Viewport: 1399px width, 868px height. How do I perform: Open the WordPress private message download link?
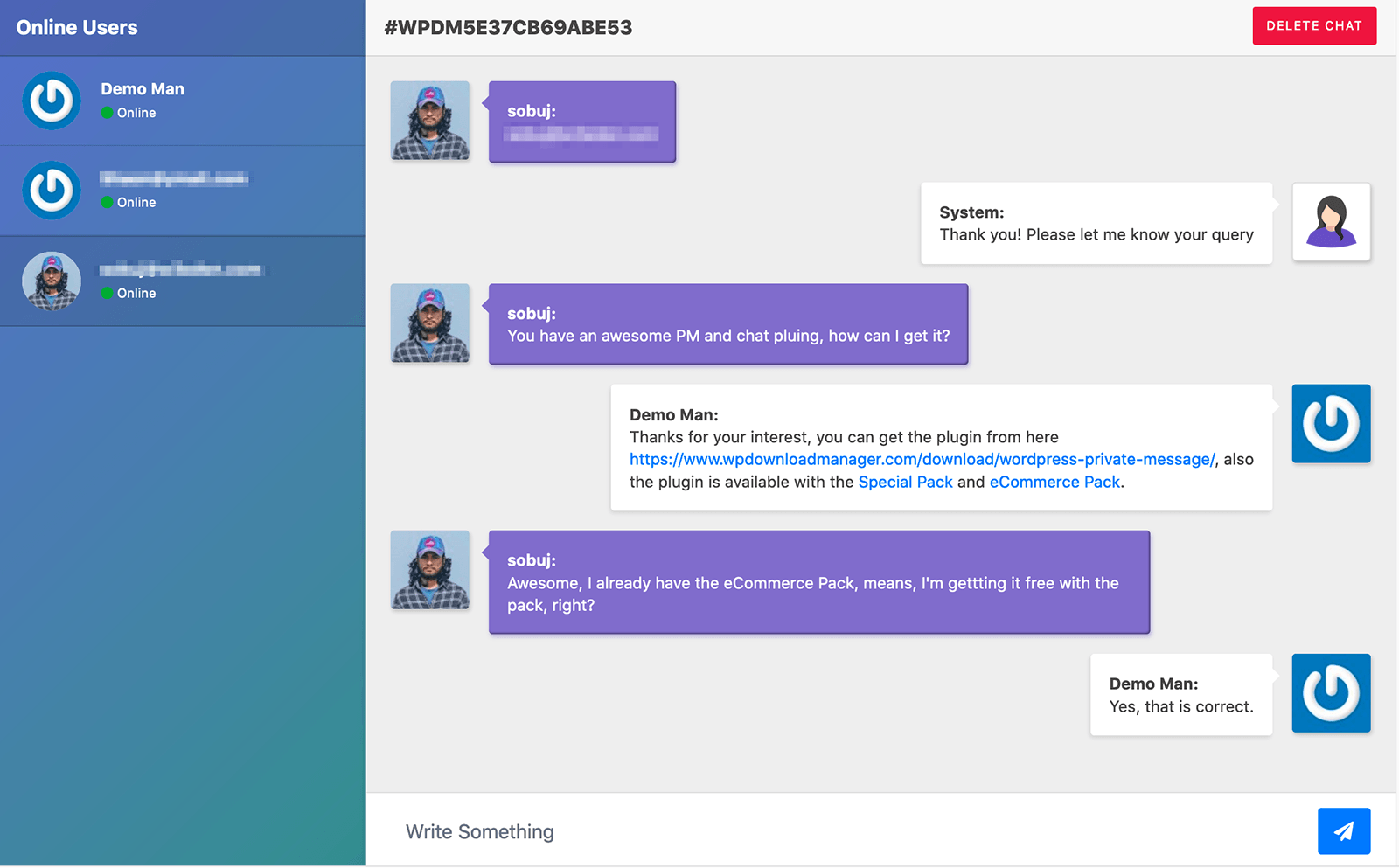(922, 460)
